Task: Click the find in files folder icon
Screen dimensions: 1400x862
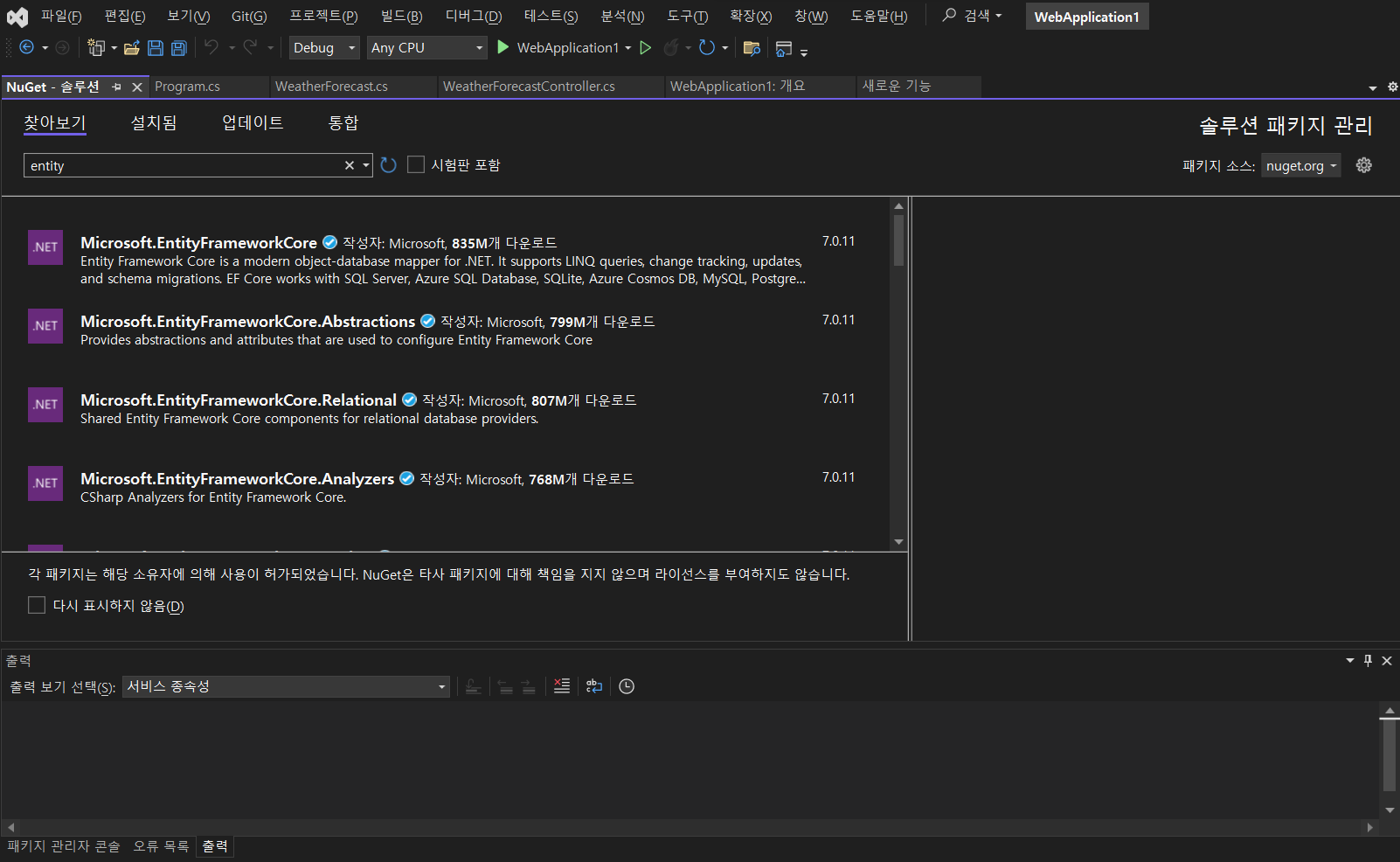Action: pos(752,48)
